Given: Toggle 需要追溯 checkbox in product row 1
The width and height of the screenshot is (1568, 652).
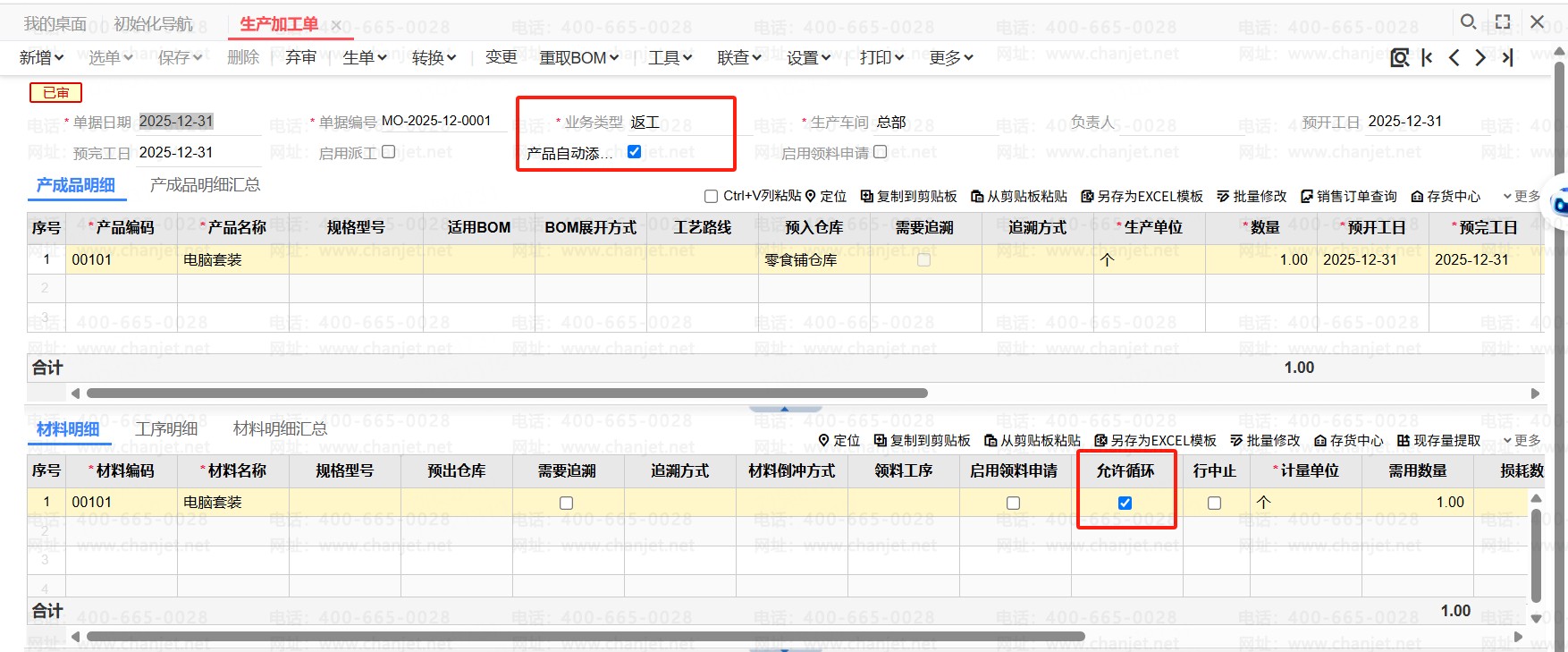Looking at the screenshot, I should (x=923, y=259).
